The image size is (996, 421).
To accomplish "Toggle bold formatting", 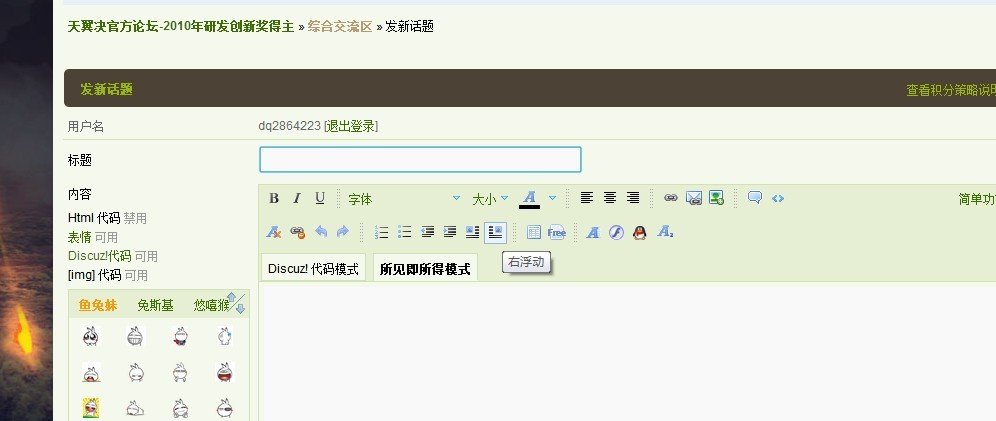I will 274,198.
